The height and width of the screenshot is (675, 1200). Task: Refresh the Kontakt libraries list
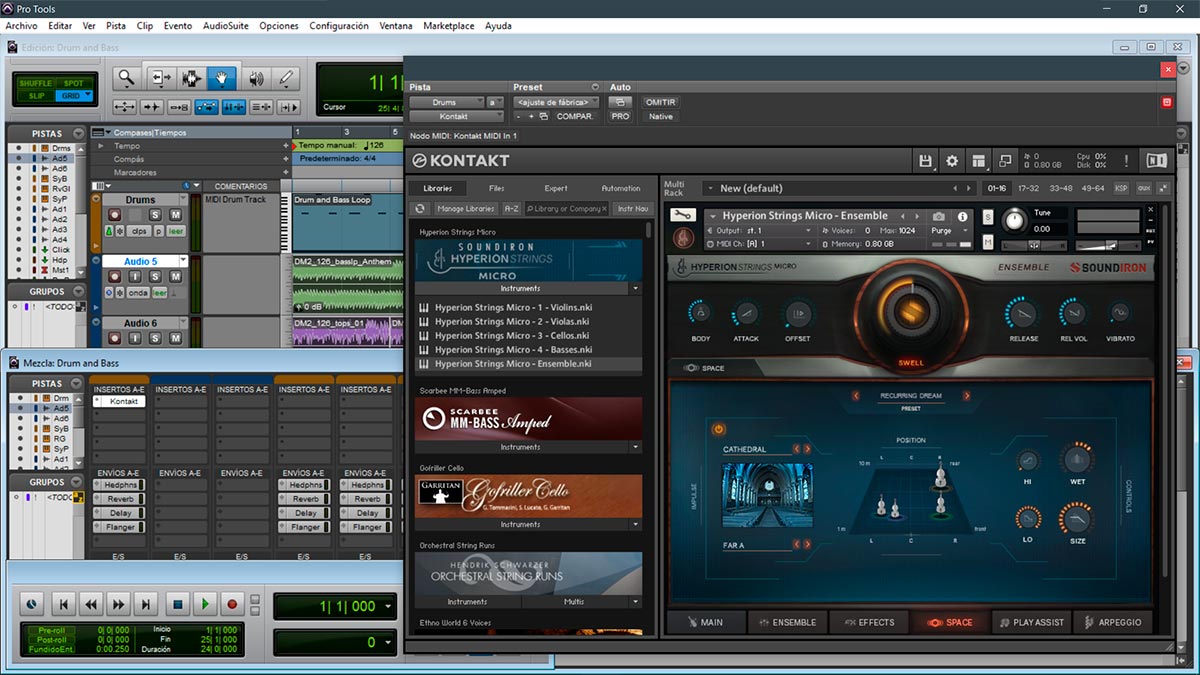point(420,208)
